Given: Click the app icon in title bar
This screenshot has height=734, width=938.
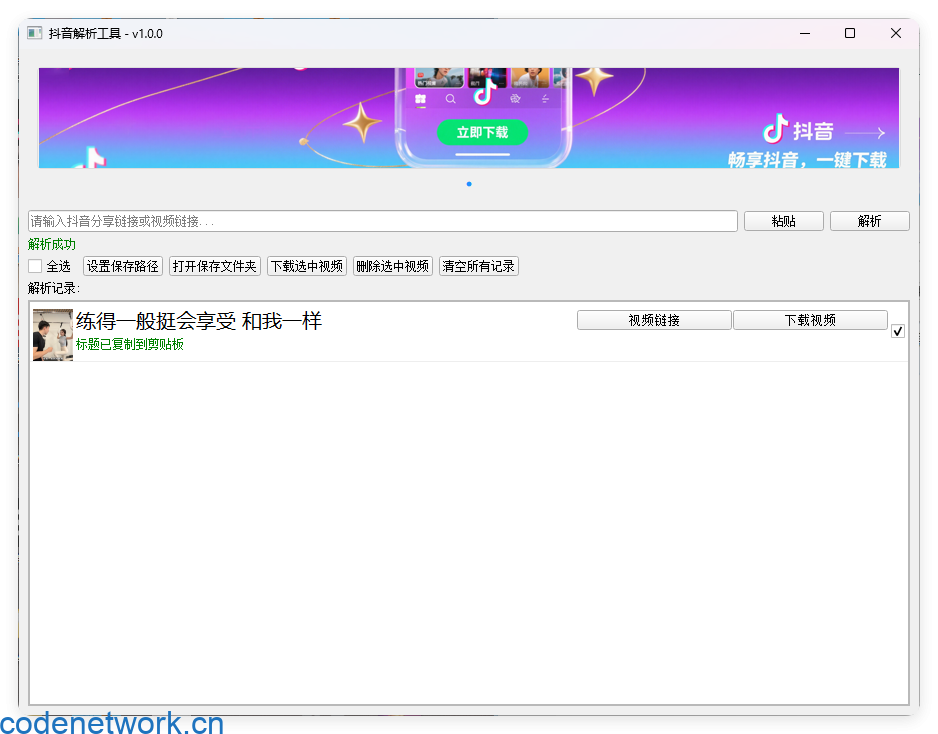Looking at the screenshot, I should click(35, 33).
